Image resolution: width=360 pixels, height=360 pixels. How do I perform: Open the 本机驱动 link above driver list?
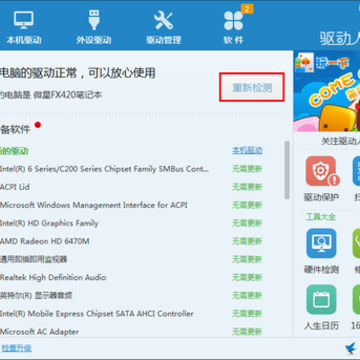(x=247, y=151)
